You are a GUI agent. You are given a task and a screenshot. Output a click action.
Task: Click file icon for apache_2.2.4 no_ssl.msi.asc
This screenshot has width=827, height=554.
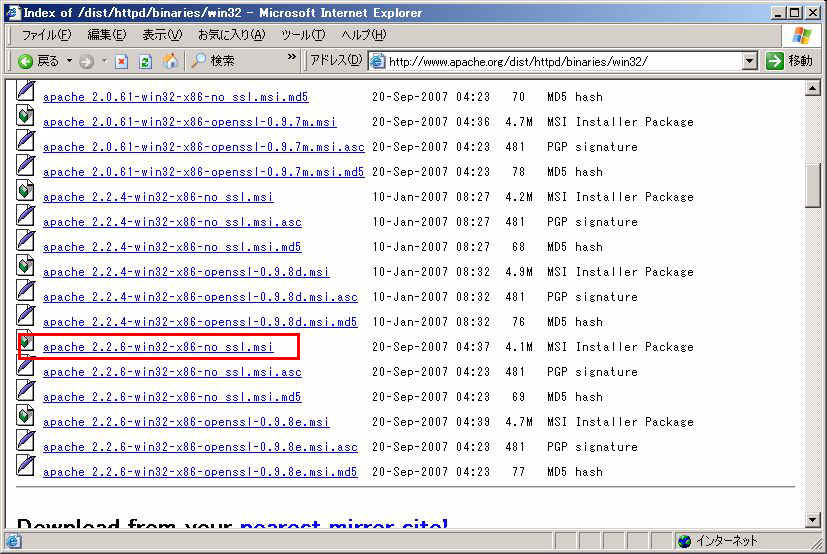click(25, 216)
